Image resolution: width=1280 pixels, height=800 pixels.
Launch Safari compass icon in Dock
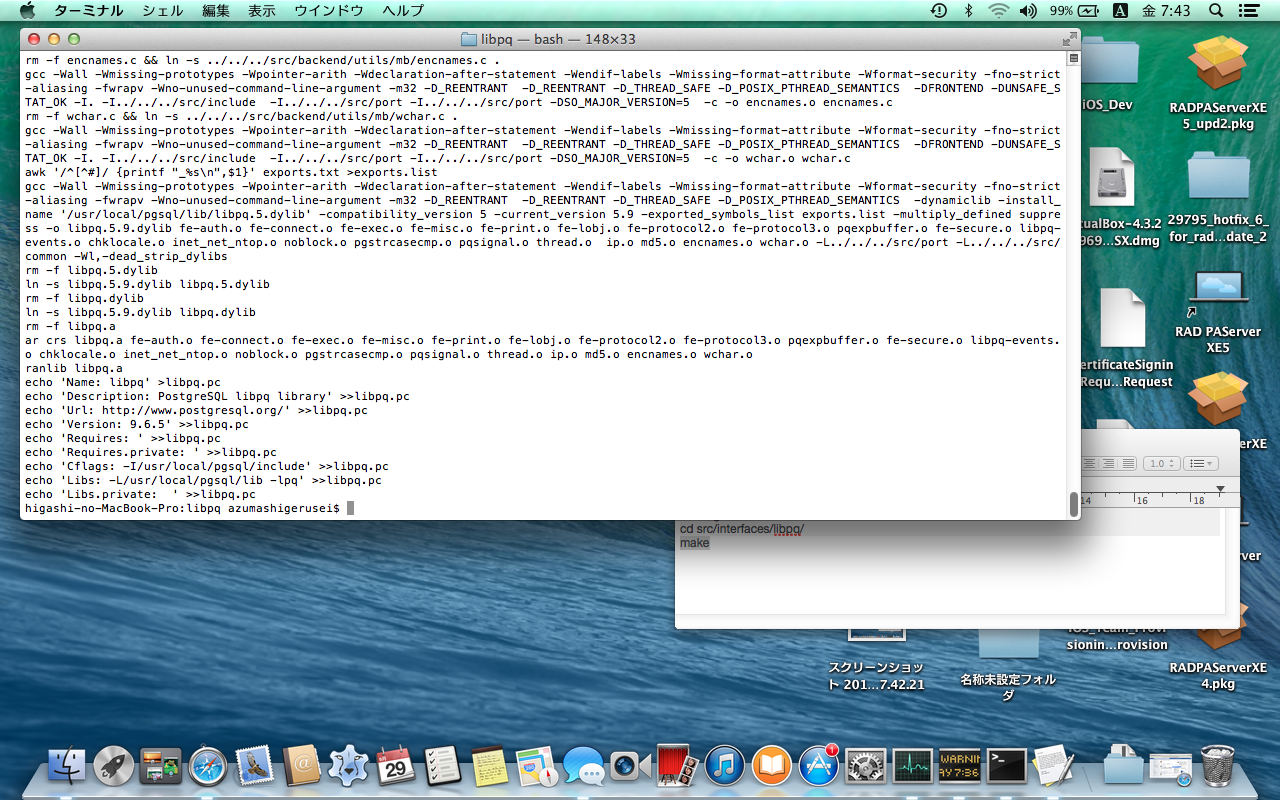point(208,766)
